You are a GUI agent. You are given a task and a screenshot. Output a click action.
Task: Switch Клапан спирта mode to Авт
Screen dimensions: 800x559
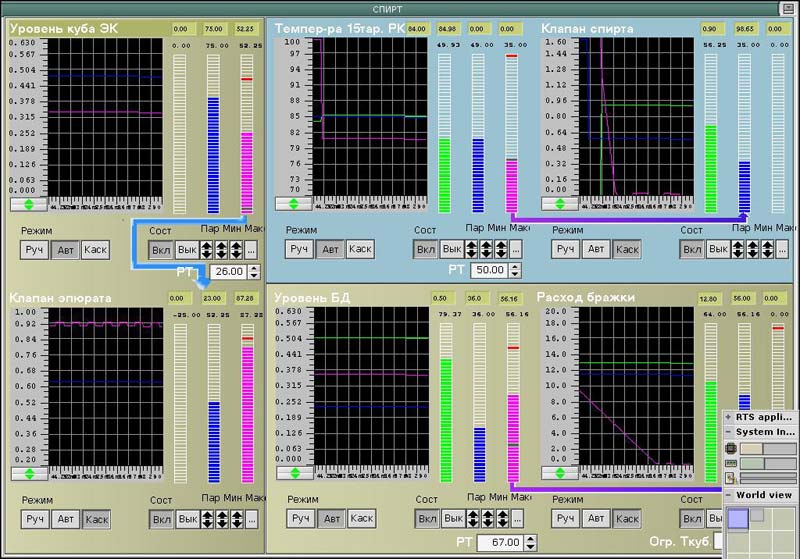point(596,249)
